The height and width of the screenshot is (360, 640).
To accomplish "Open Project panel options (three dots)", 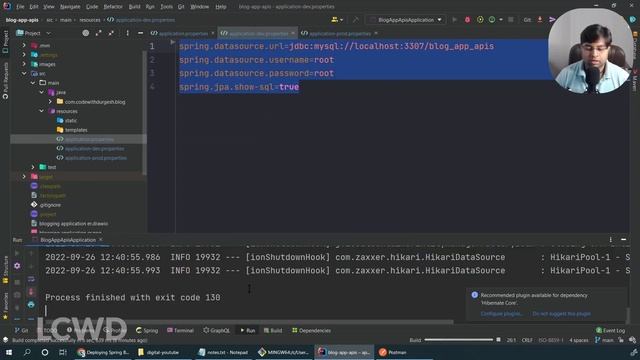I will (127, 33).
